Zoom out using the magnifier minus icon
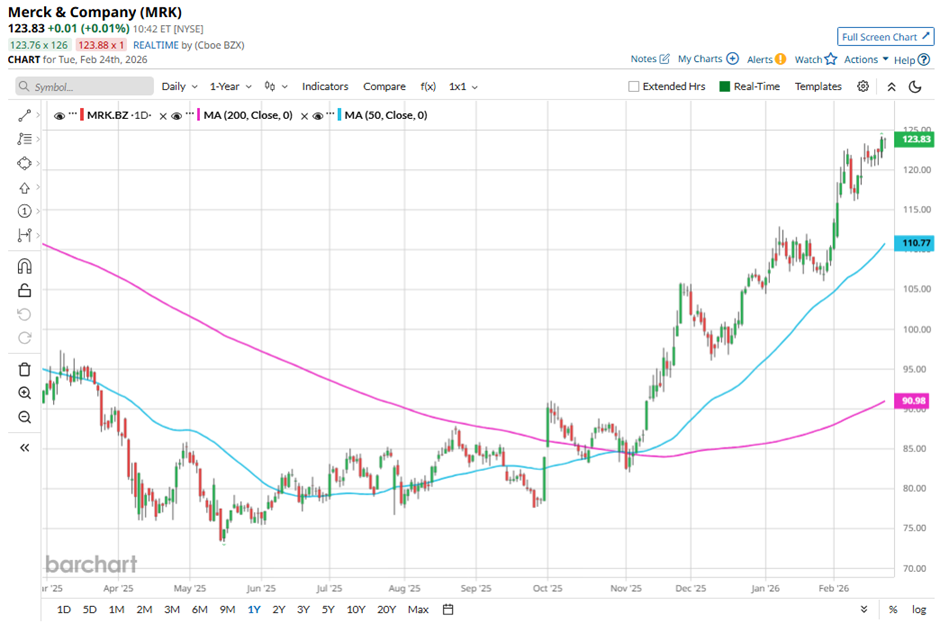This screenshot has width=940, height=623. point(25,417)
